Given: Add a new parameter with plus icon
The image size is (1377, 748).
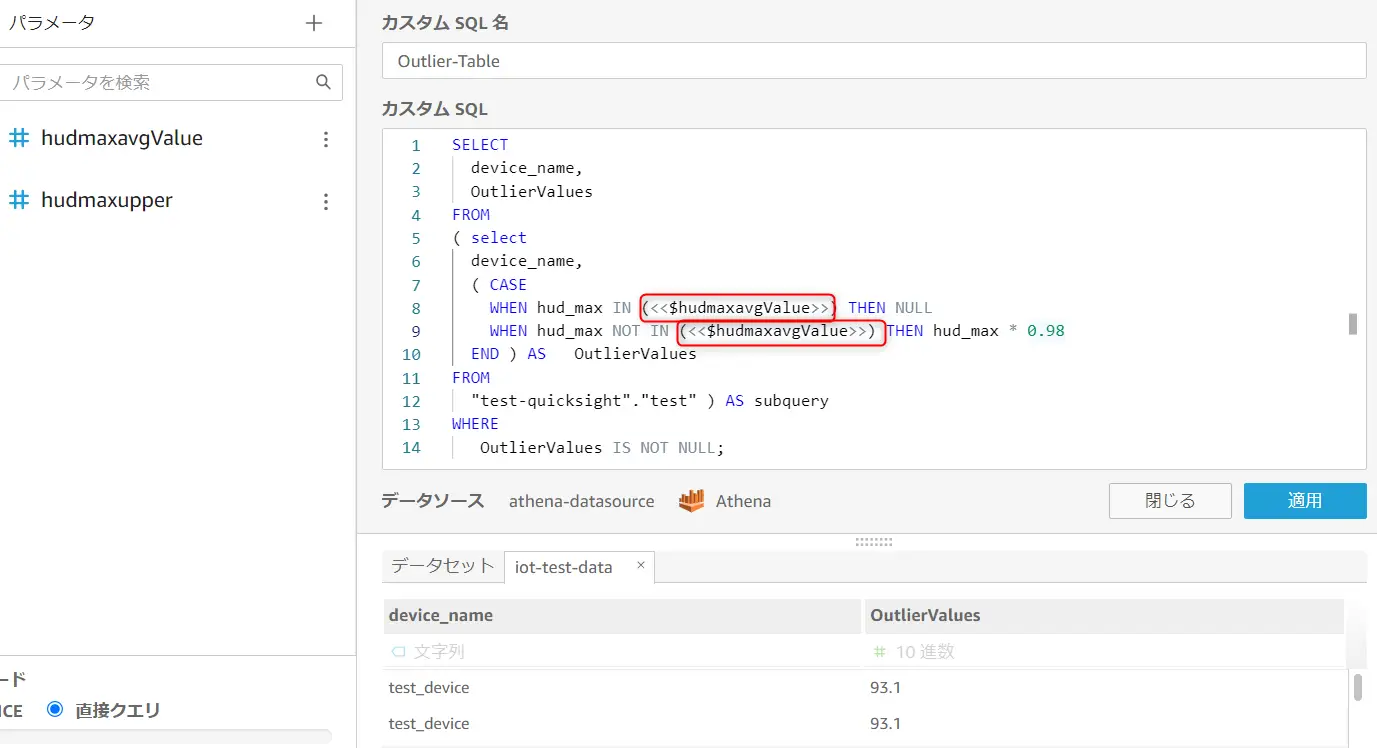Looking at the screenshot, I should (314, 23).
